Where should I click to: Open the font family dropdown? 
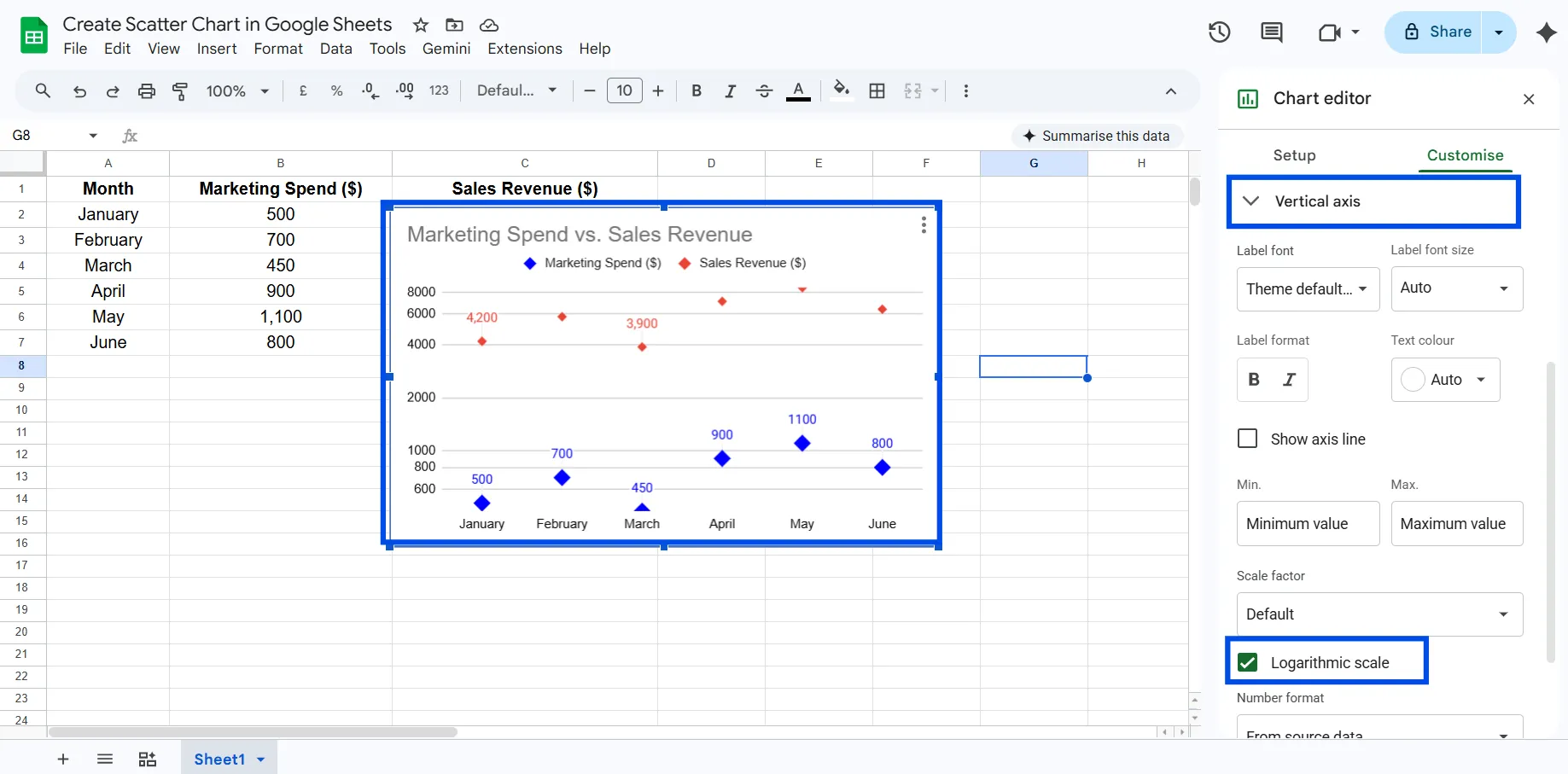coord(516,90)
